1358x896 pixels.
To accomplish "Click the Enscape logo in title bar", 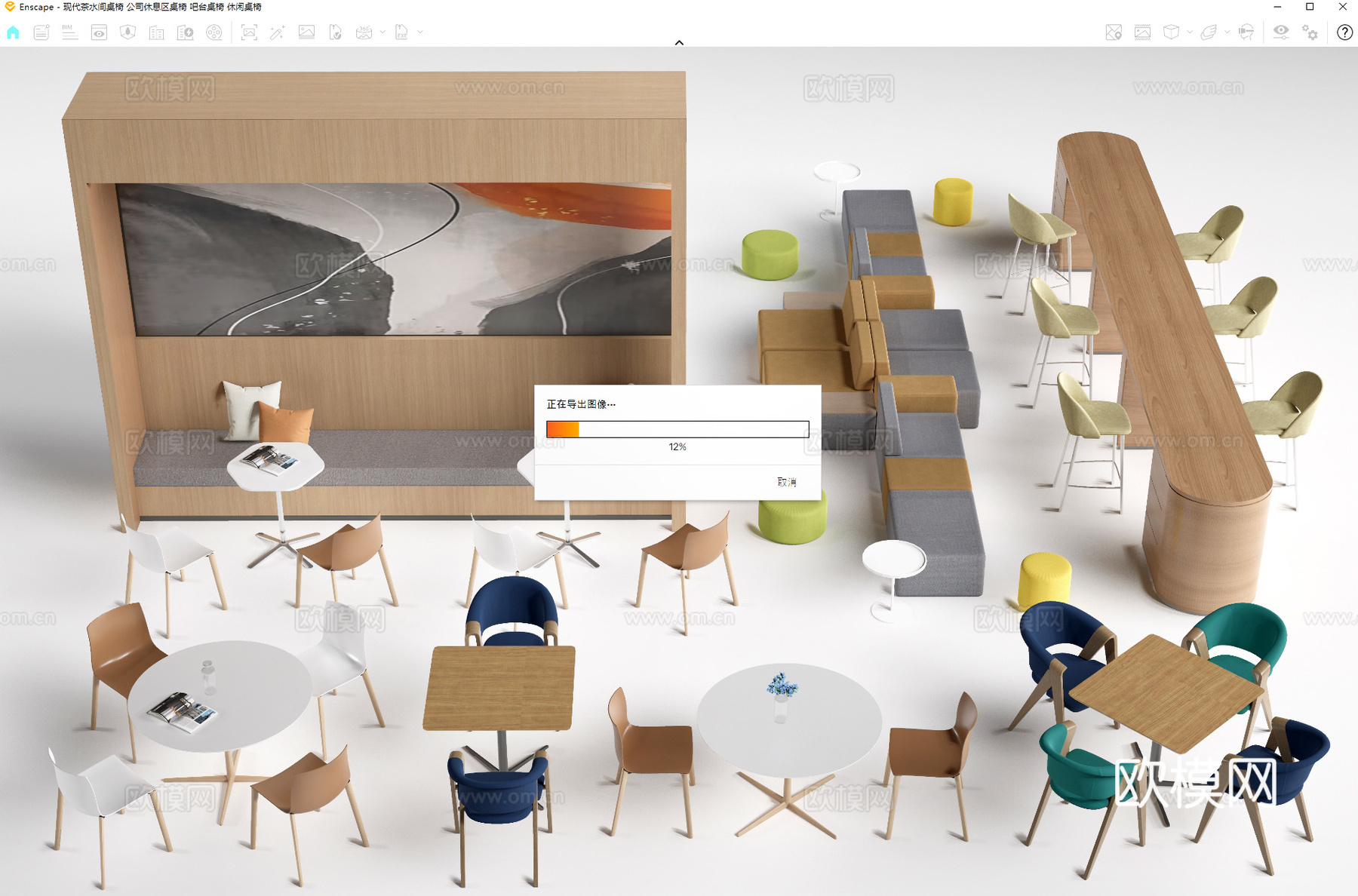I will [9, 7].
